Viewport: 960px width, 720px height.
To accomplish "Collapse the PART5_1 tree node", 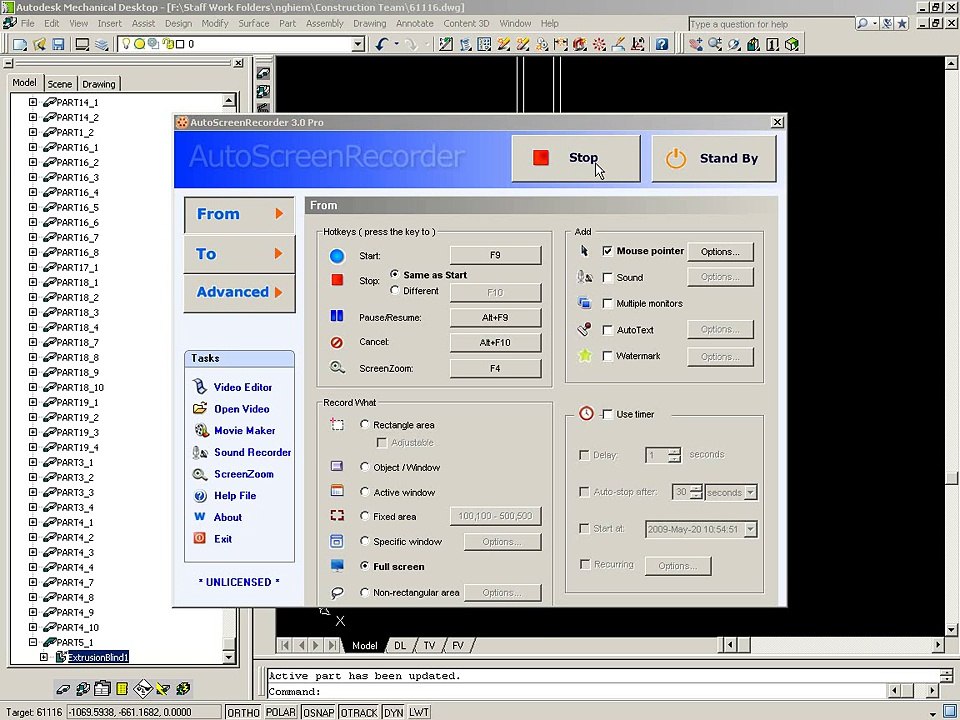I will coord(33,642).
